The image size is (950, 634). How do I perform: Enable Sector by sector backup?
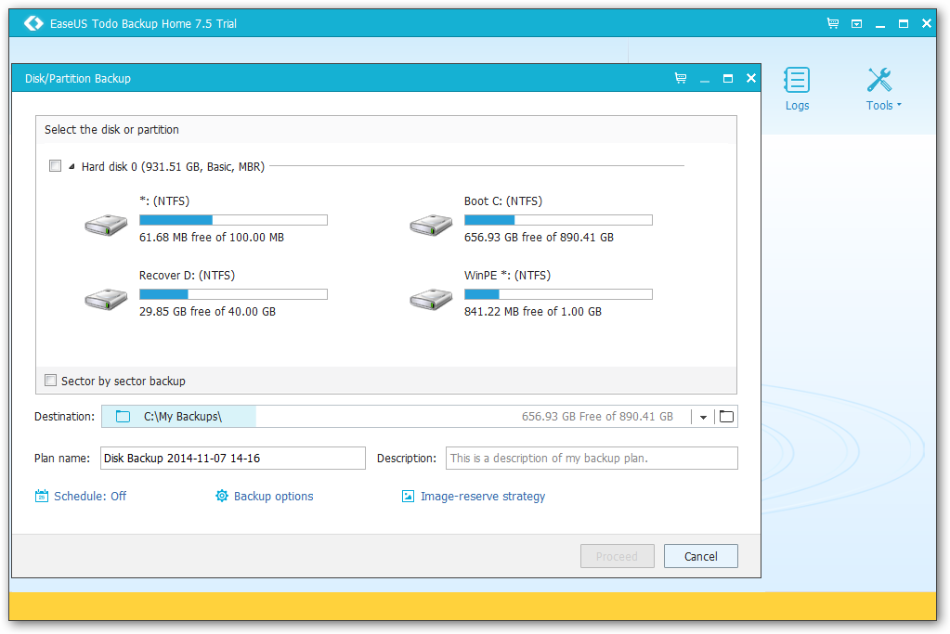pyautogui.click(x=51, y=380)
